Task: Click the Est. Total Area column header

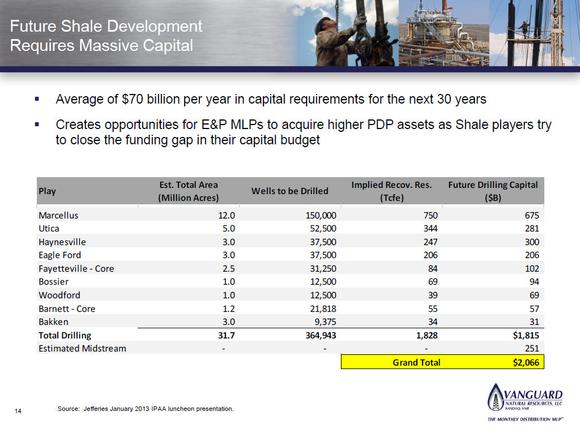Action: tap(188, 191)
